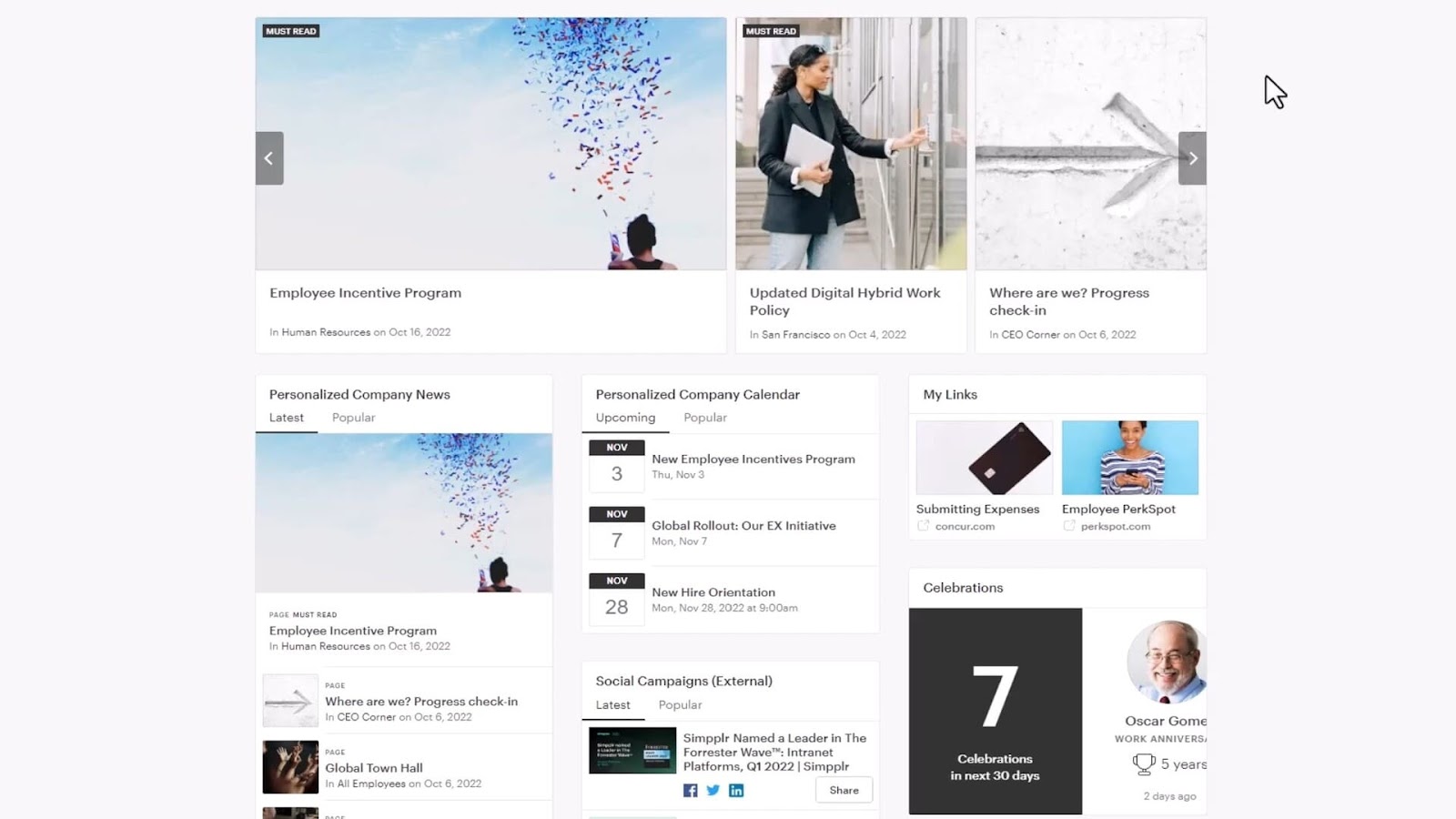Click the carousel previous arrow
Image resolution: width=1456 pixels, height=819 pixels.
pyautogui.click(x=269, y=158)
